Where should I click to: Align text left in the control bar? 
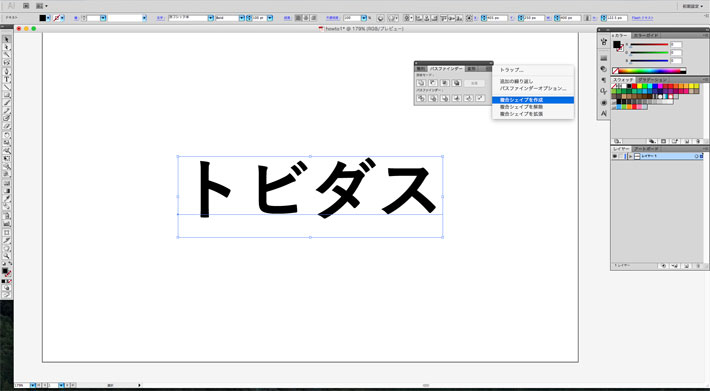coord(298,18)
